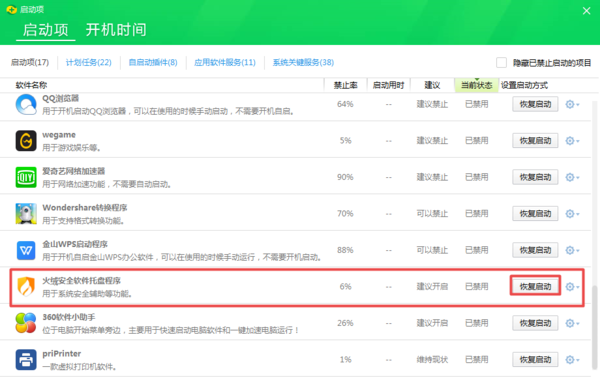This screenshot has height=378, width=600.
Task: Click the QQ浏览器 app icon
Action: point(26,104)
